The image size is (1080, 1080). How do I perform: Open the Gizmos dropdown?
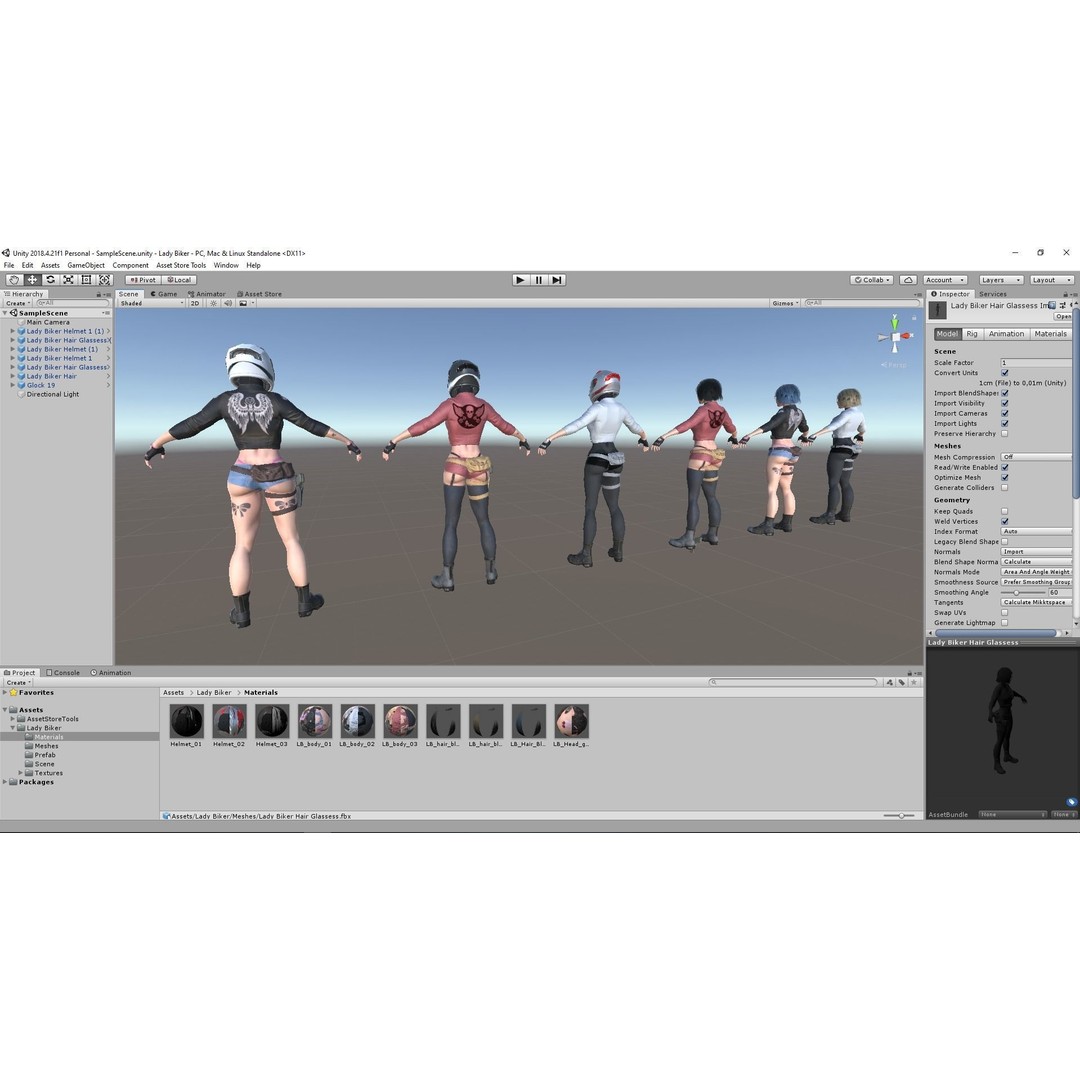pos(785,303)
